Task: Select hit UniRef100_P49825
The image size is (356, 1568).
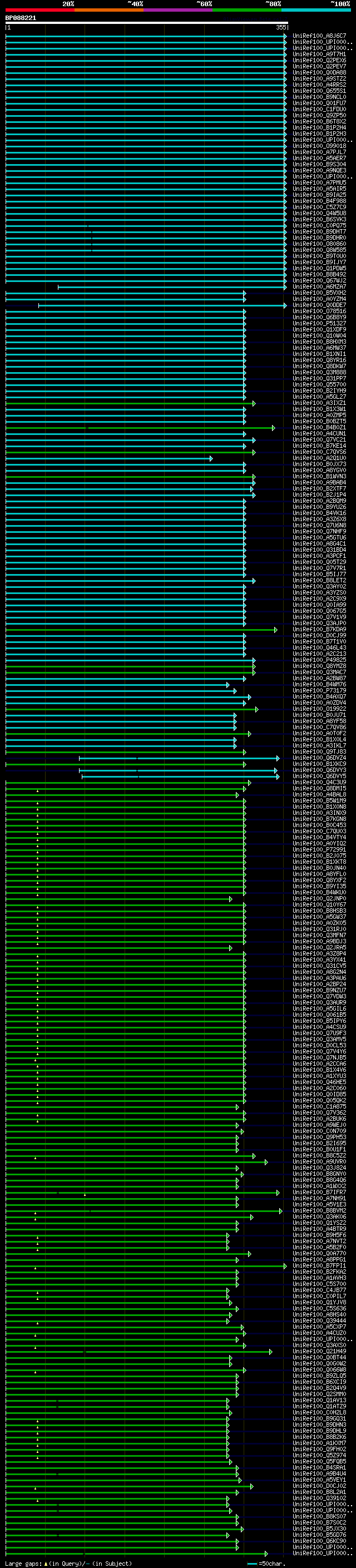Action: (x=319, y=660)
